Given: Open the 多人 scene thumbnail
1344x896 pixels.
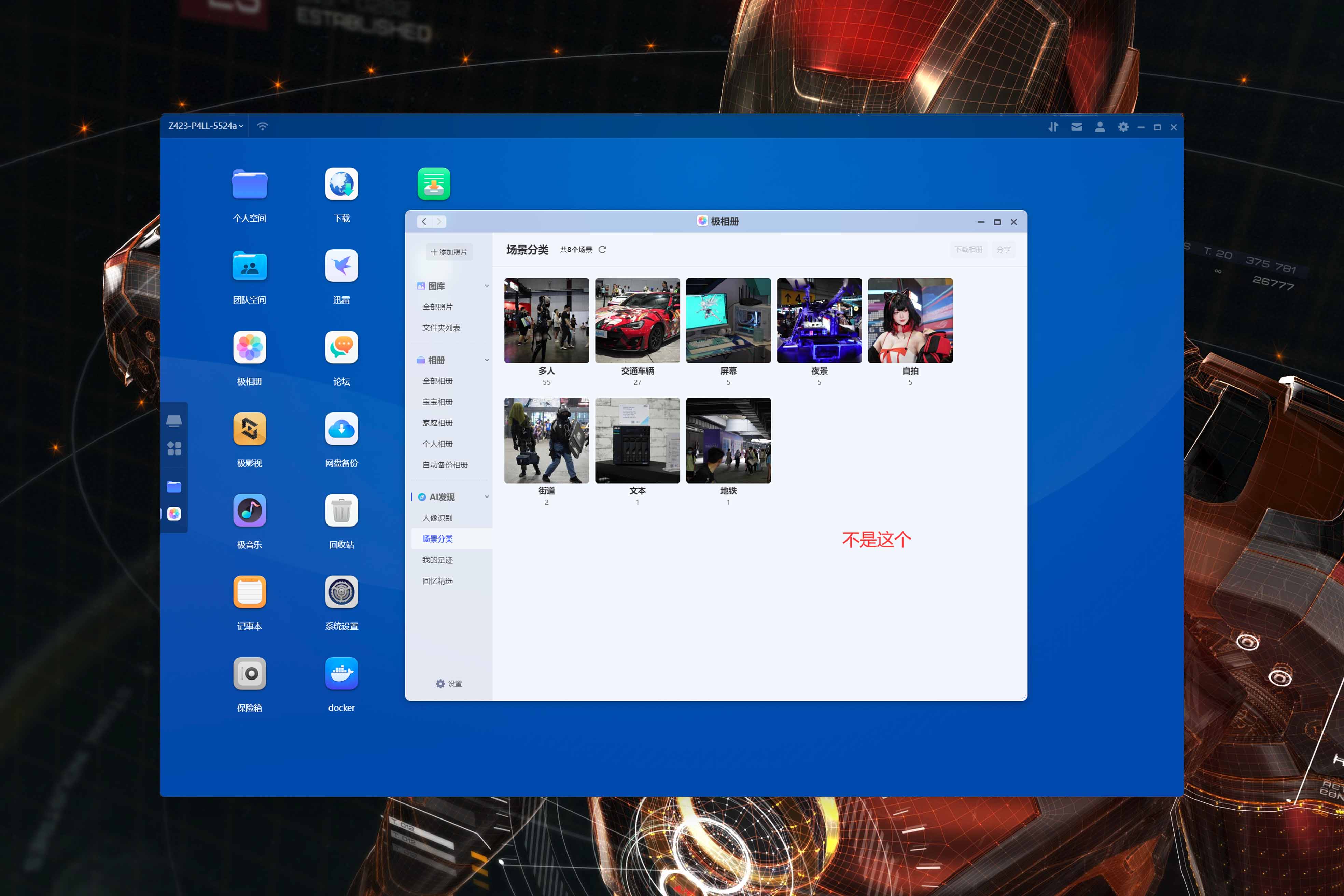Looking at the screenshot, I should point(546,321).
